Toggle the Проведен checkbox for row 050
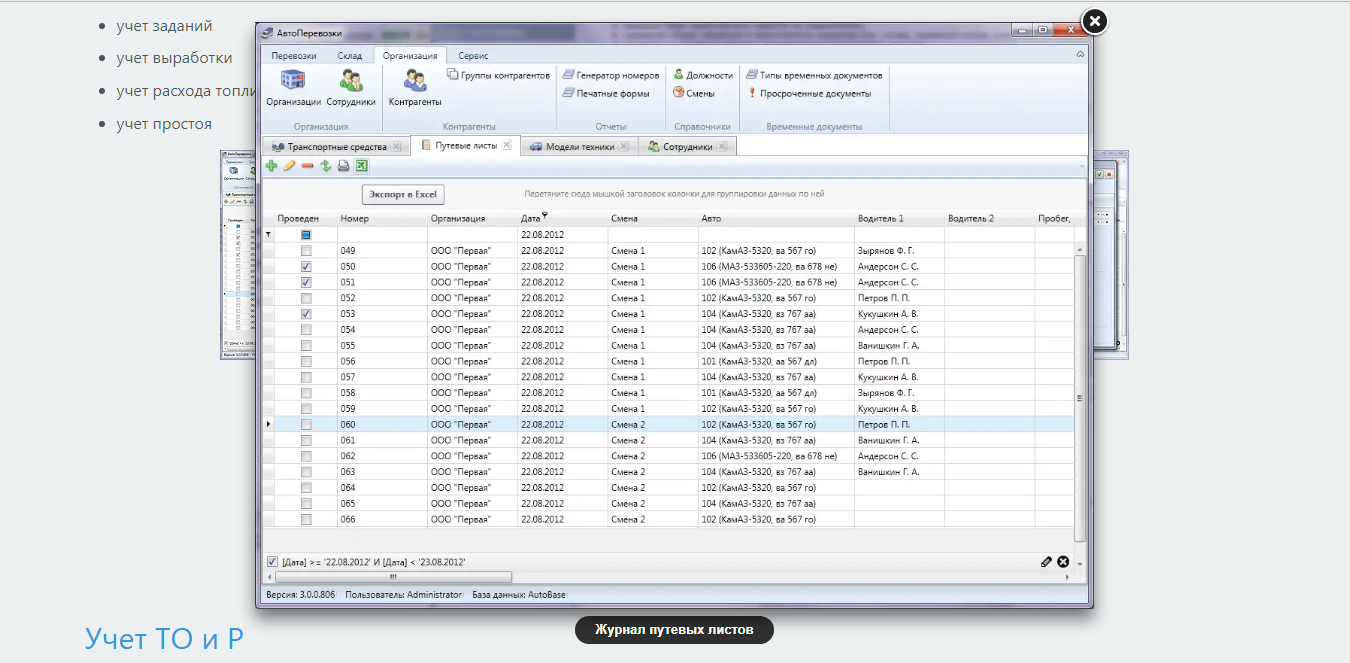Image resolution: width=1350 pixels, height=663 pixels. click(306, 267)
